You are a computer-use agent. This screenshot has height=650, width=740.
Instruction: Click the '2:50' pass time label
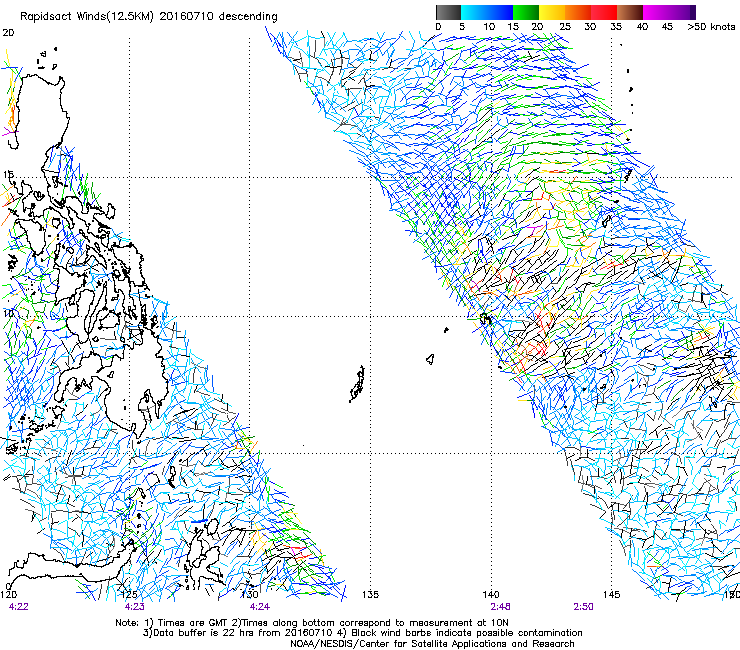583,607
